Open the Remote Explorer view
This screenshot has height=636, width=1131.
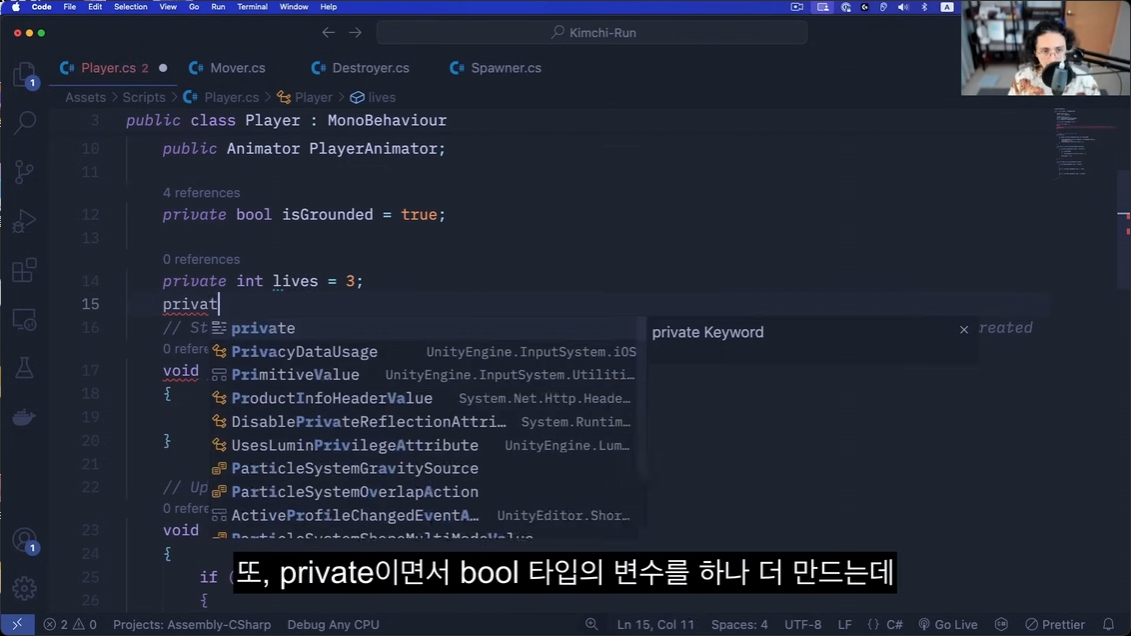pyautogui.click(x=24, y=319)
